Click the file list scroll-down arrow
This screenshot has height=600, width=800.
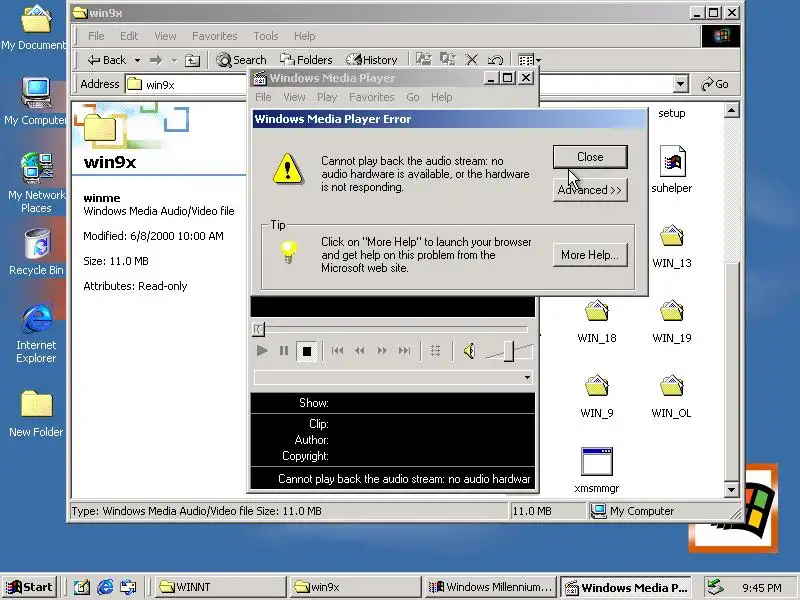[731, 490]
